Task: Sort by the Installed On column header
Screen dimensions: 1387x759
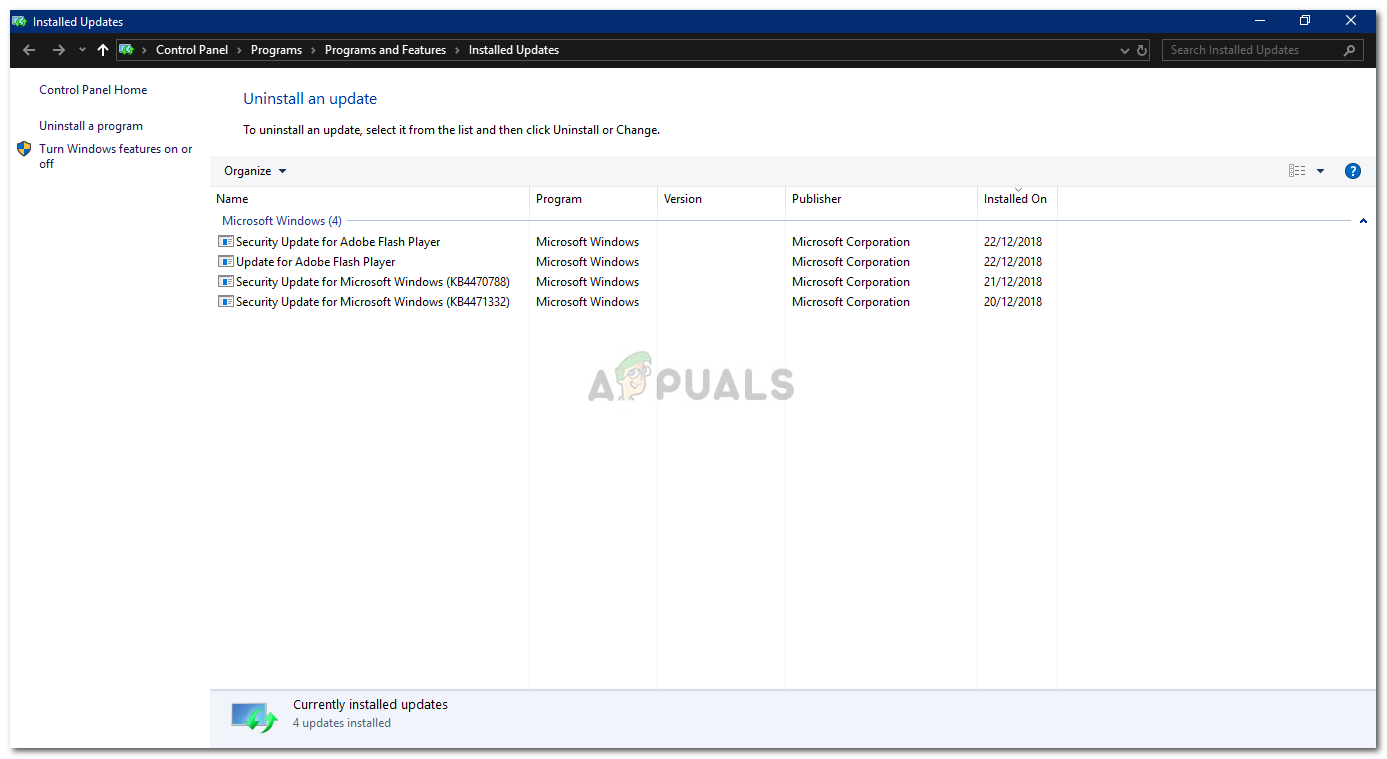Action: click(x=1017, y=199)
